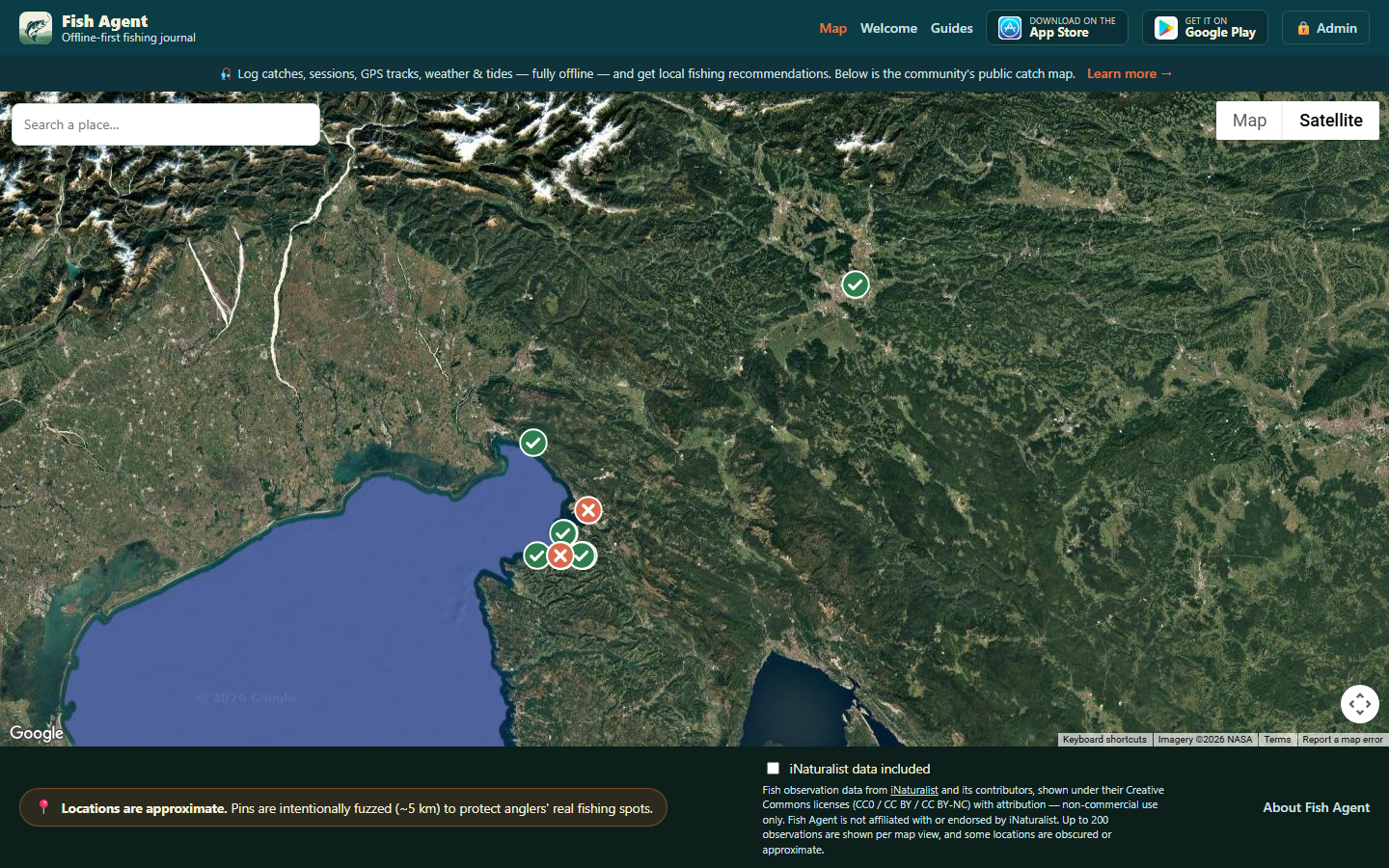This screenshot has height=868, width=1389.
Task: Click the Admin button
Action: (x=1325, y=28)
